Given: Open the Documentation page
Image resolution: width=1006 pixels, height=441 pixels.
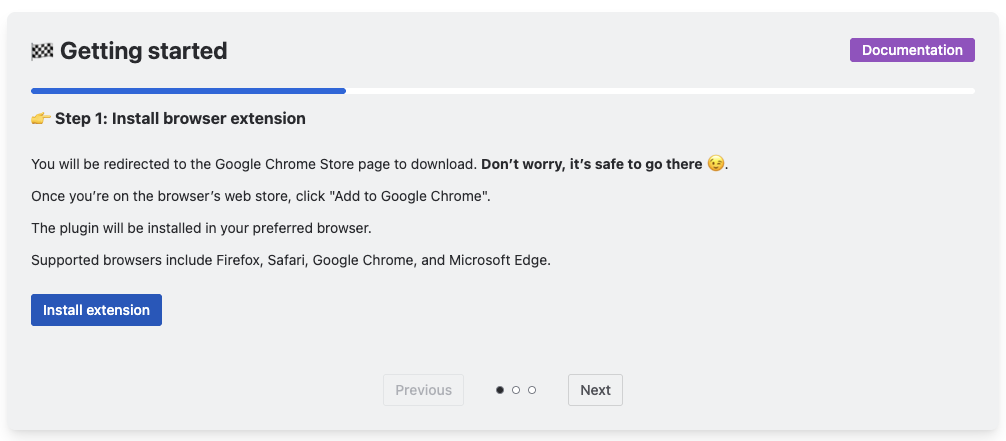Looking at the screenshot, I should (912, 50).
